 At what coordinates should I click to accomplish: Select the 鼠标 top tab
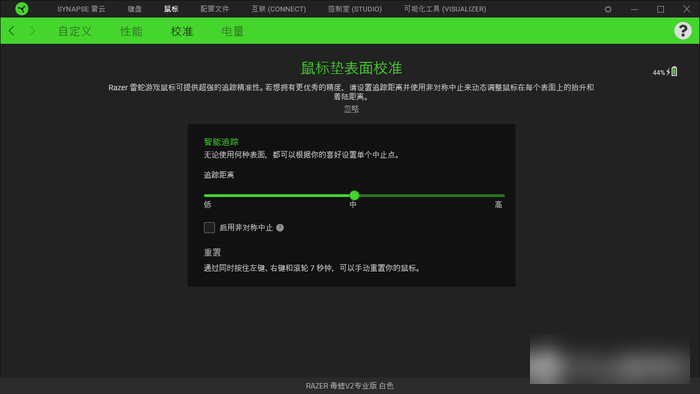tap(171, 9)
